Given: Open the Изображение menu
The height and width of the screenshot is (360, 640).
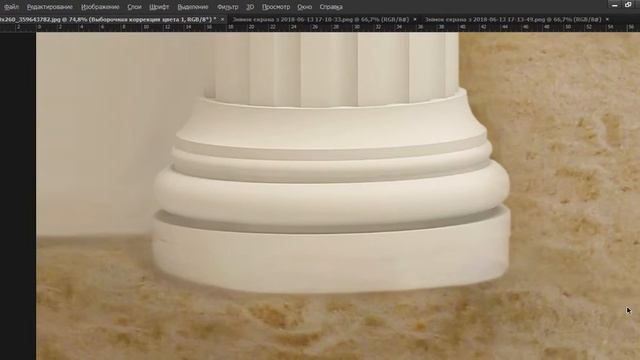Looking at the screenshot, I should click(x=100, y=7).
